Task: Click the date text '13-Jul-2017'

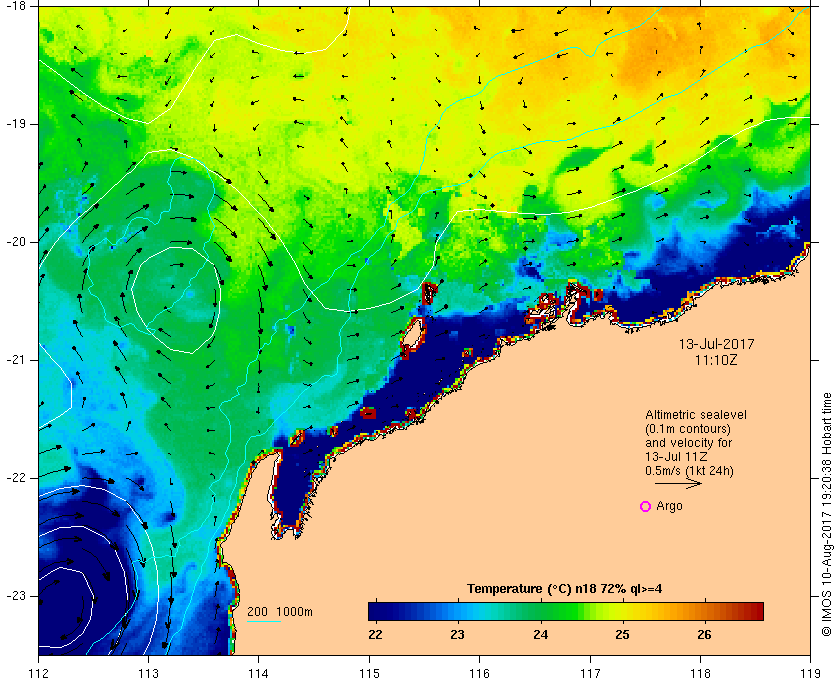Action: (x=716, y=344)
